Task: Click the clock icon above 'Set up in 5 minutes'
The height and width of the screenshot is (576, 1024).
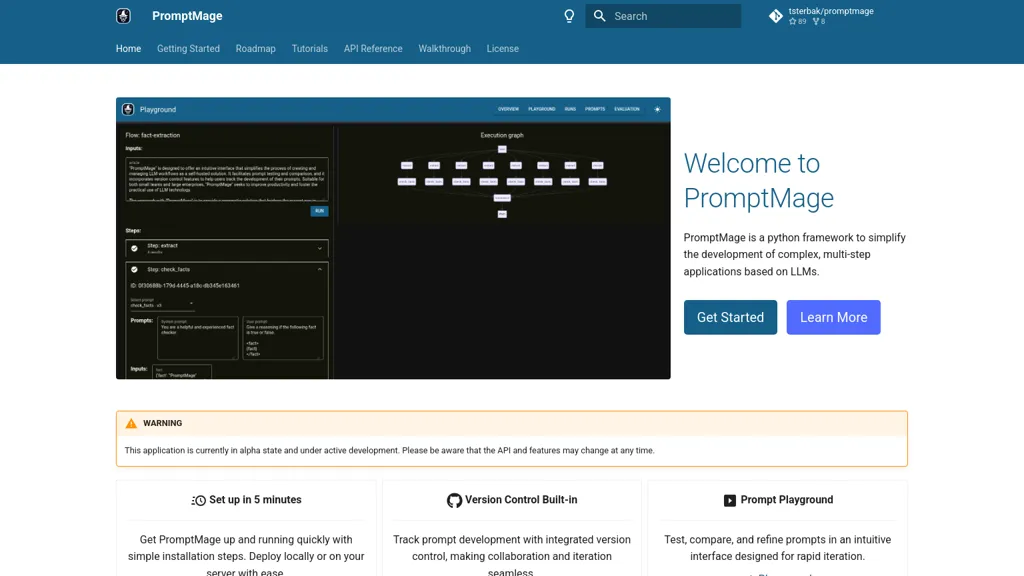Action: 198,500
